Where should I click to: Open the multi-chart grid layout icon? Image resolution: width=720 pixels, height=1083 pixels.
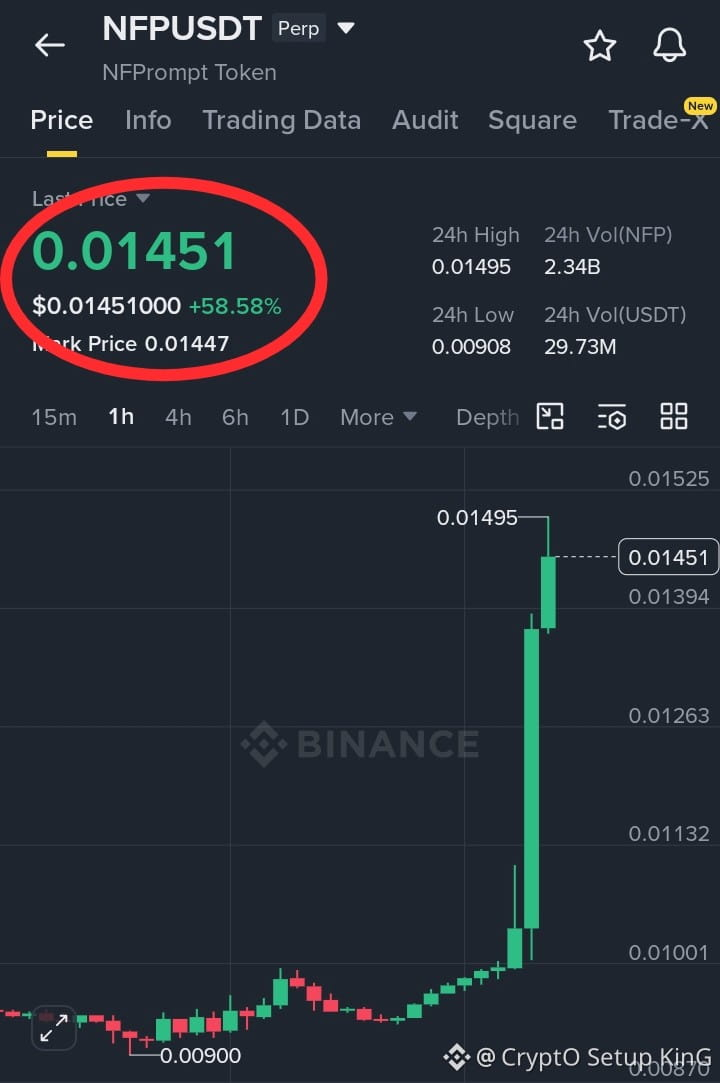(674, 416)
